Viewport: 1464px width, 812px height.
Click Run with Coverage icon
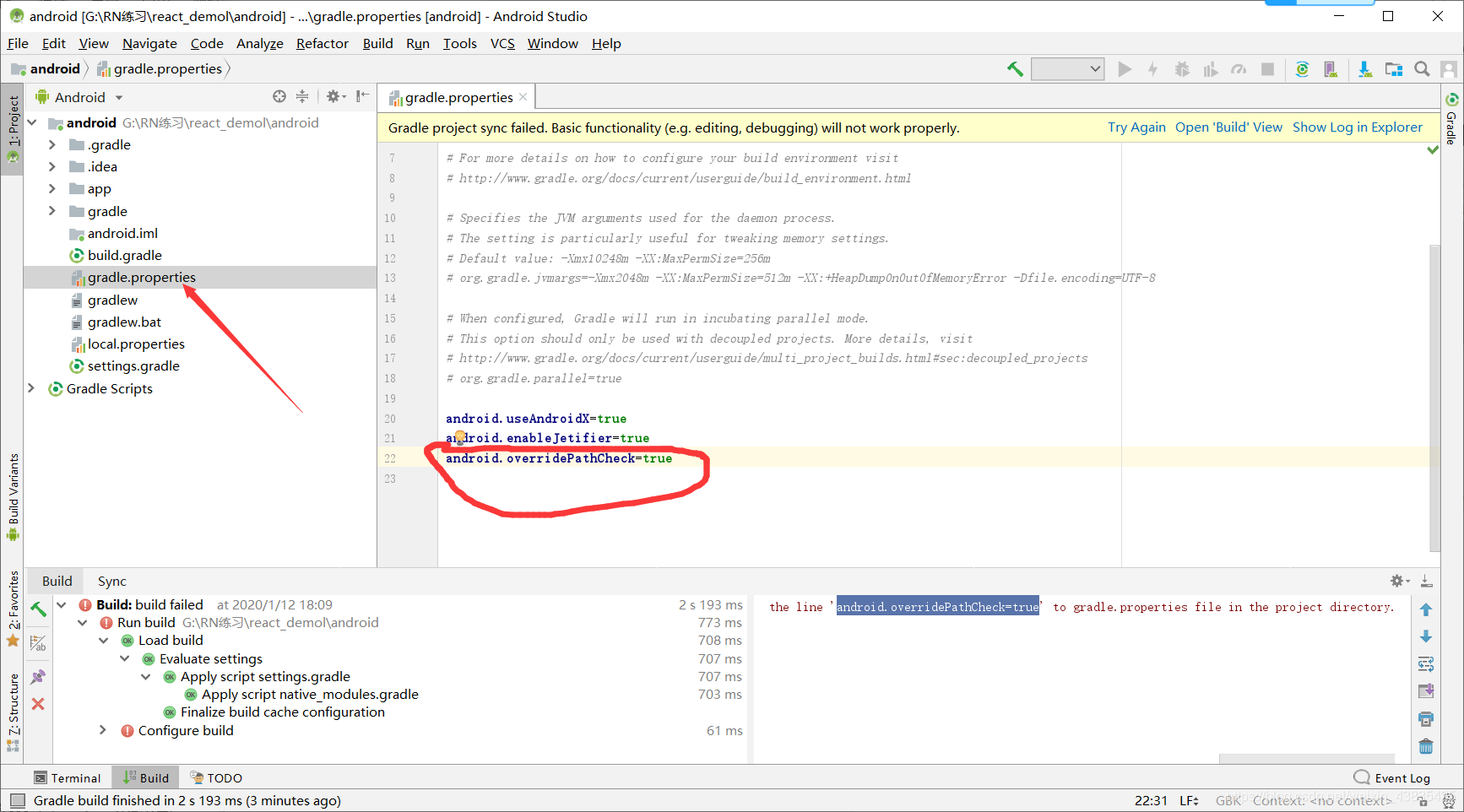(x=1211, y=69)
